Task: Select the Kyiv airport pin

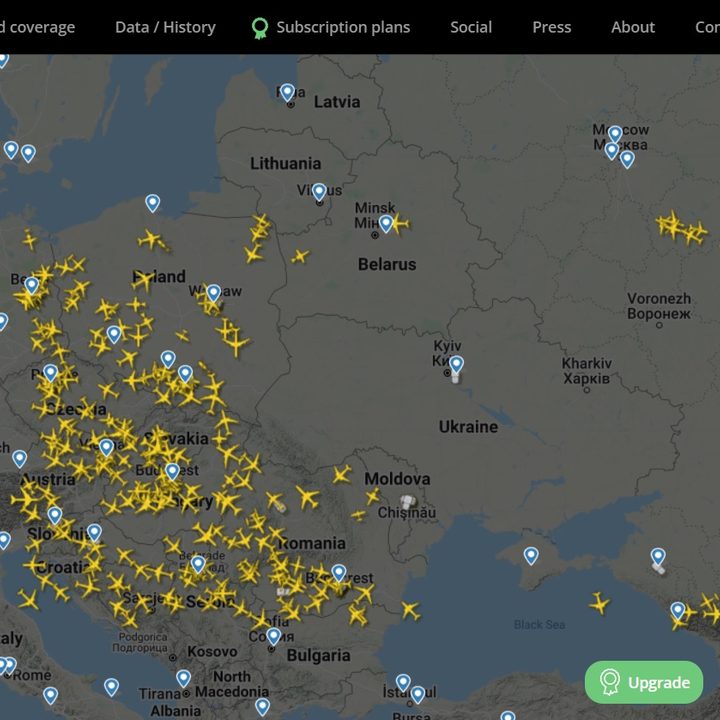Action: point(456,365)
